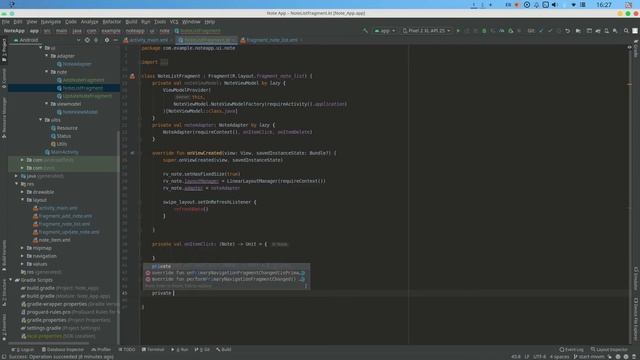Select NoteViewModel in project tree
The height and width of the screenshot is (360, 640).
point(80,112)
